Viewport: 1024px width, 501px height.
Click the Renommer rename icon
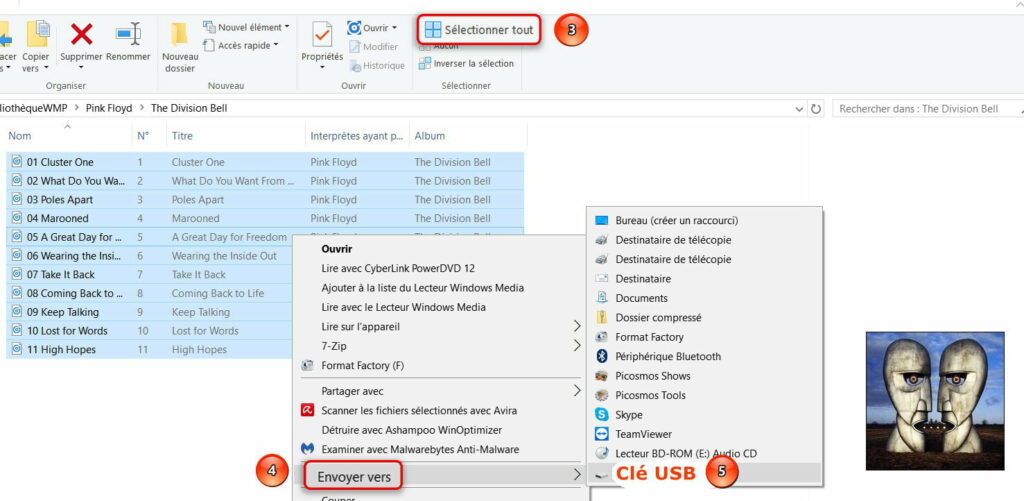128,33
